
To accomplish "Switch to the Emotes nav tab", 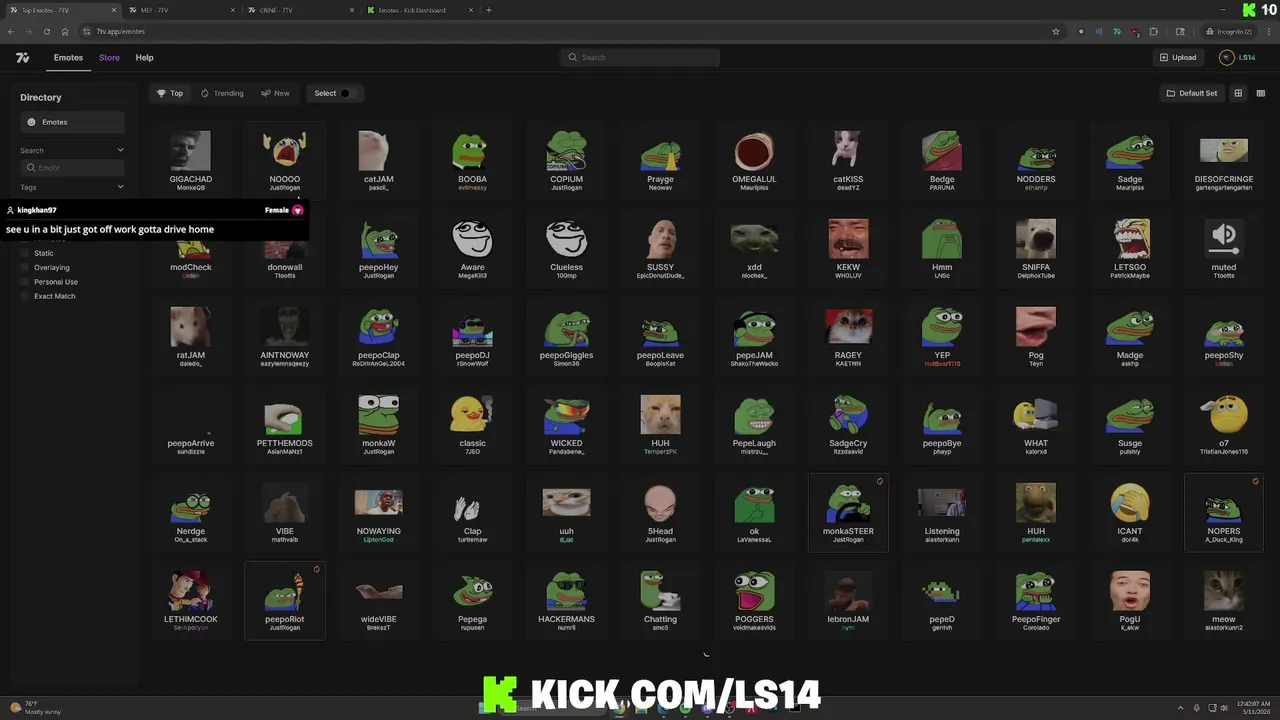I will click(x=68, y=58).
